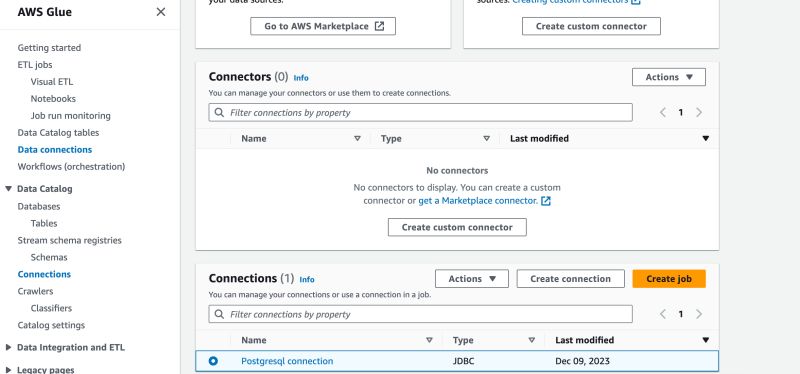Sort Connections by Last modified
The width and height of the screenshot is (800, 374).
click(x=706, y=340)
